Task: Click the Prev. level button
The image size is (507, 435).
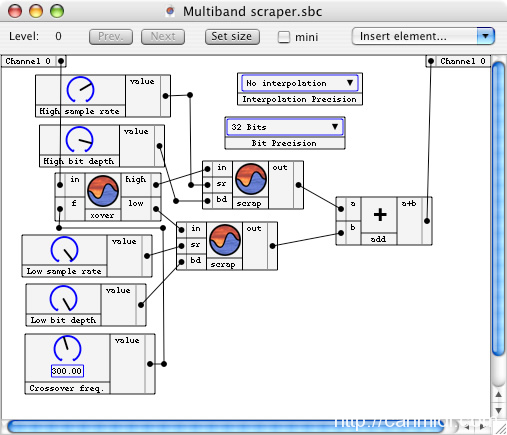Action: (111, 37)
